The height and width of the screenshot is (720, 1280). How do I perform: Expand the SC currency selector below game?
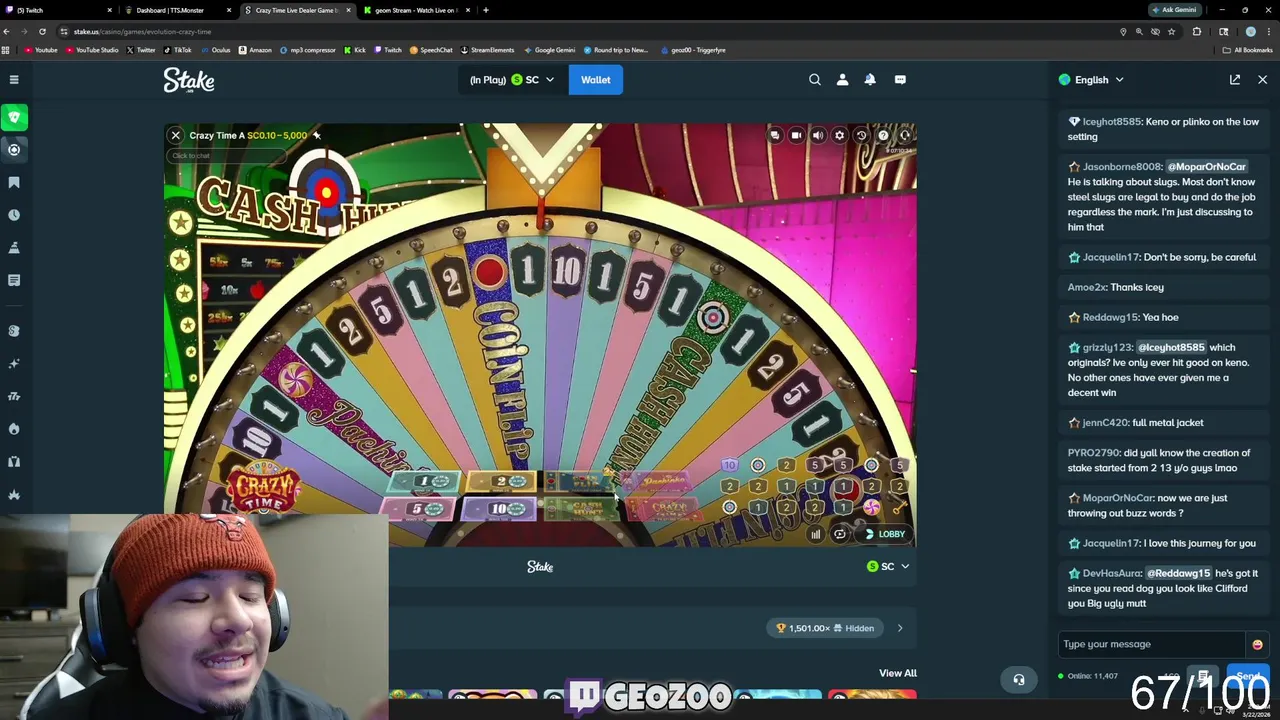pos(888,566)
